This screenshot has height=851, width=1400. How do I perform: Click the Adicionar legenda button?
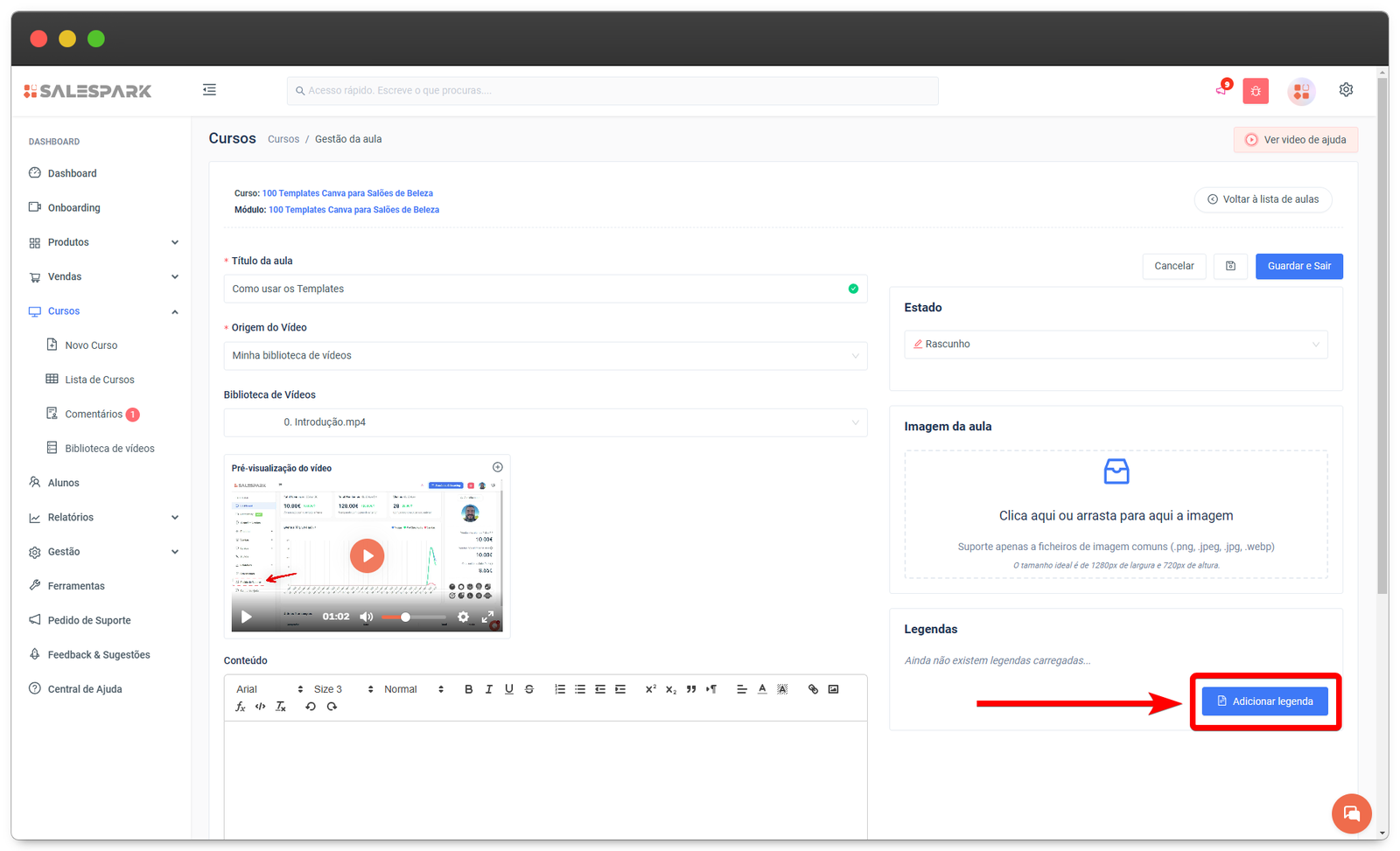point(1264,701)
